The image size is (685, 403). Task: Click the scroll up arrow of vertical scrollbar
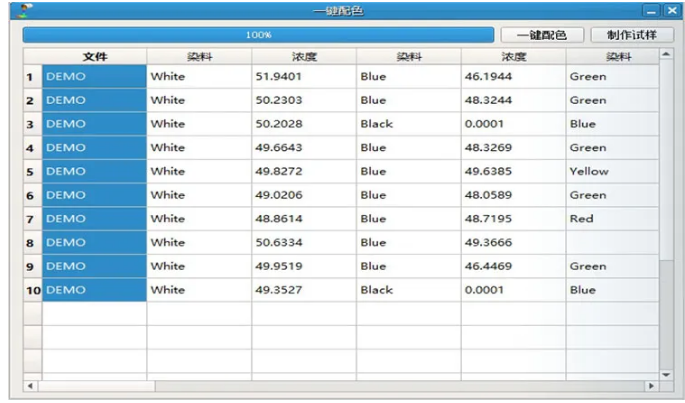click(x=666, y=54)
